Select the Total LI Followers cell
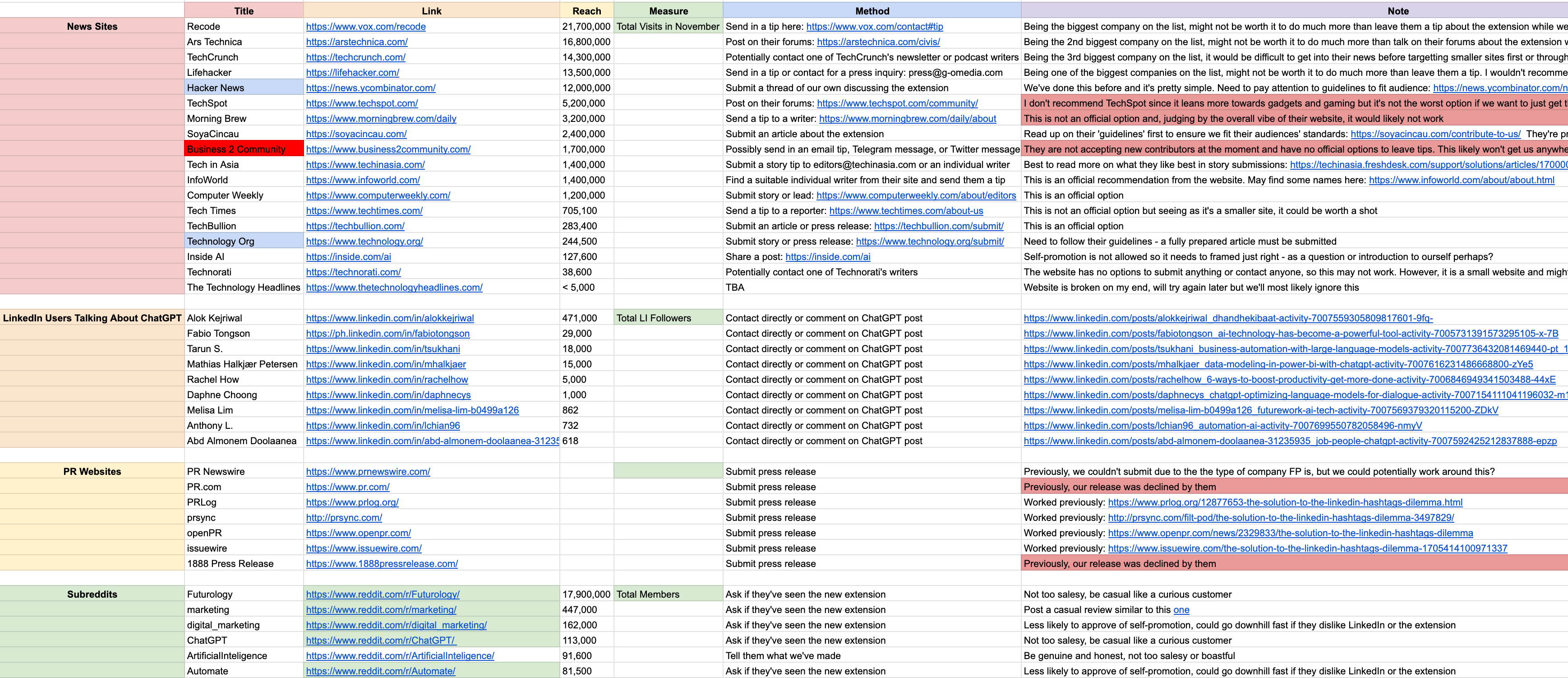The width and height of the screenshot is (1568, 678). [668, 318]
